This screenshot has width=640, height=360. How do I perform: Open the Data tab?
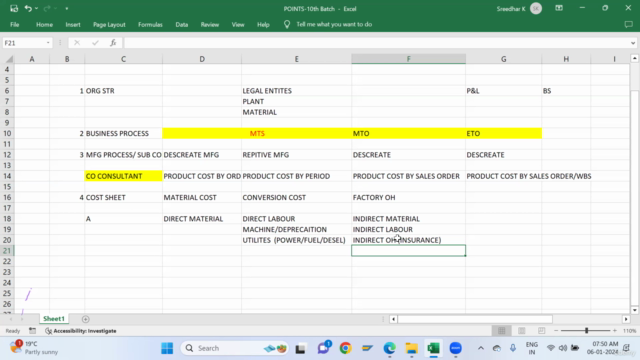[182, 24]
